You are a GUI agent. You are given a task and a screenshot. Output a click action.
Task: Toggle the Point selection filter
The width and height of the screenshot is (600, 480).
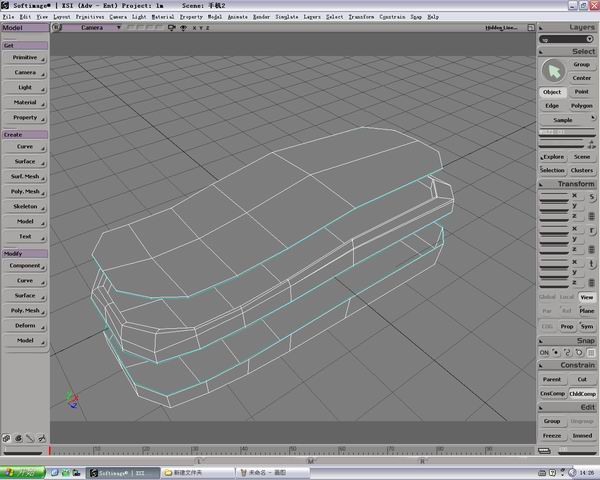[582, 92]
